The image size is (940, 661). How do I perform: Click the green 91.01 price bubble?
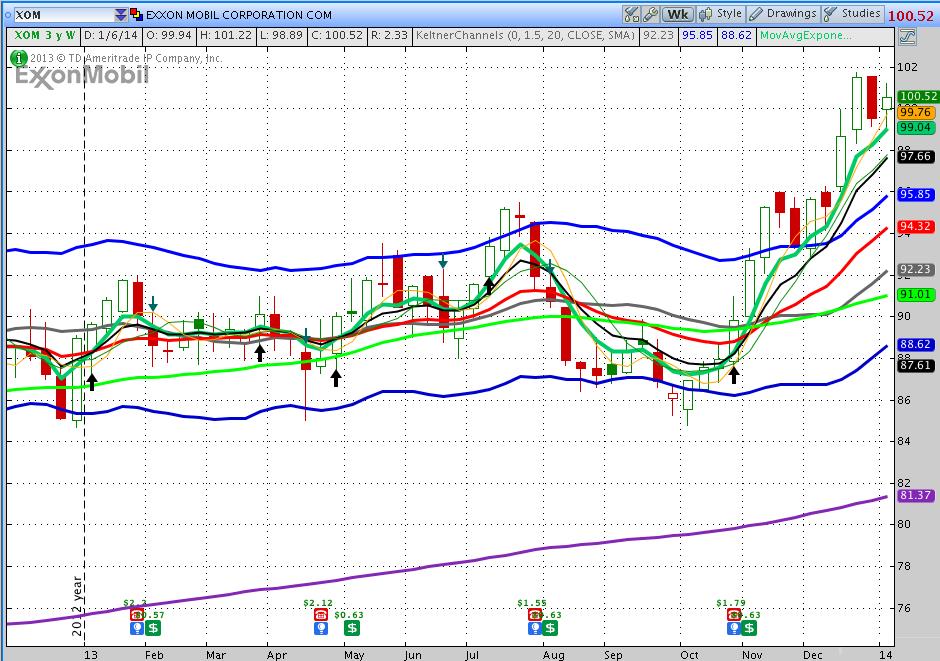click(x=915, y=294)
